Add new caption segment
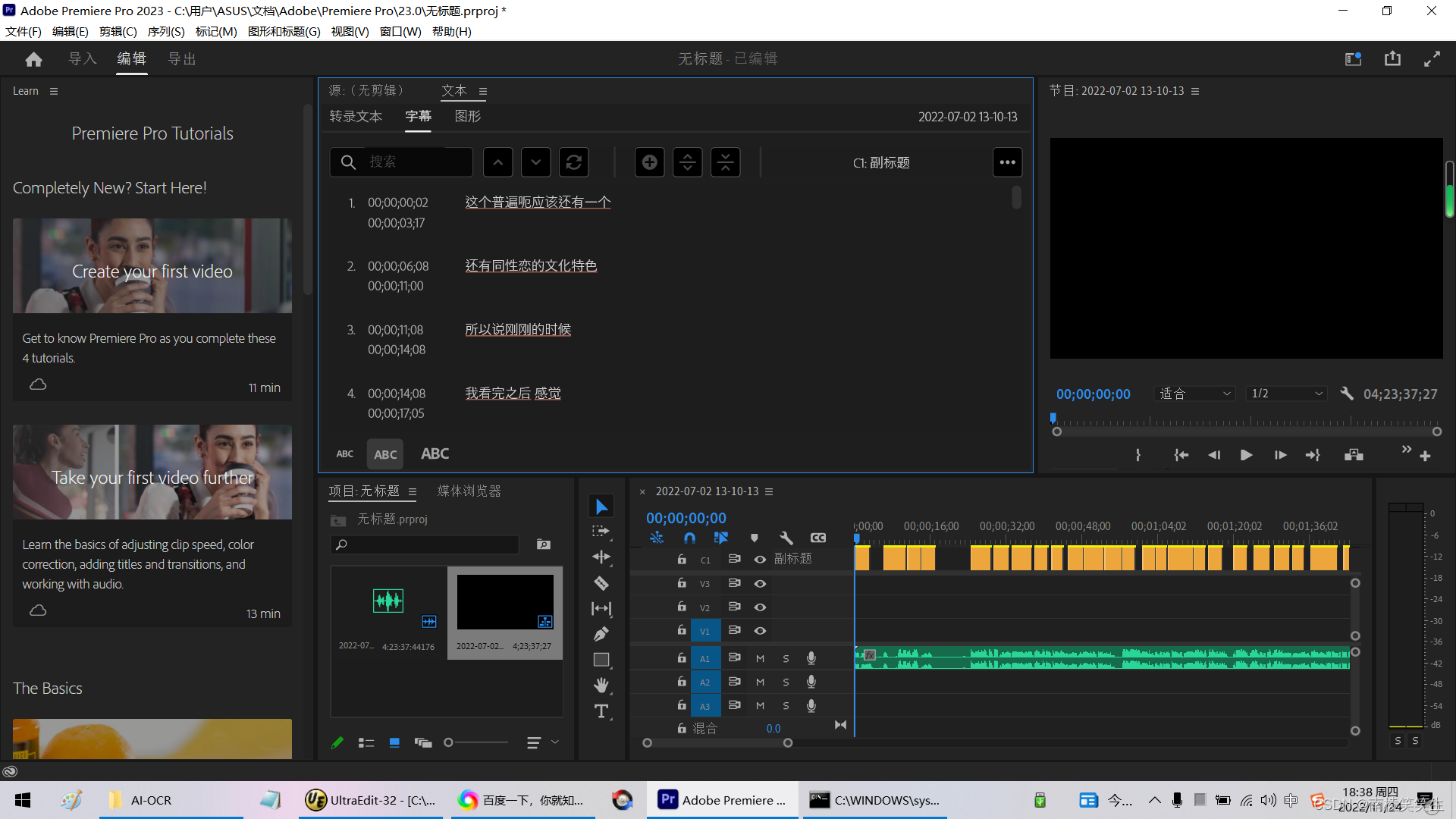 [650, 162]
